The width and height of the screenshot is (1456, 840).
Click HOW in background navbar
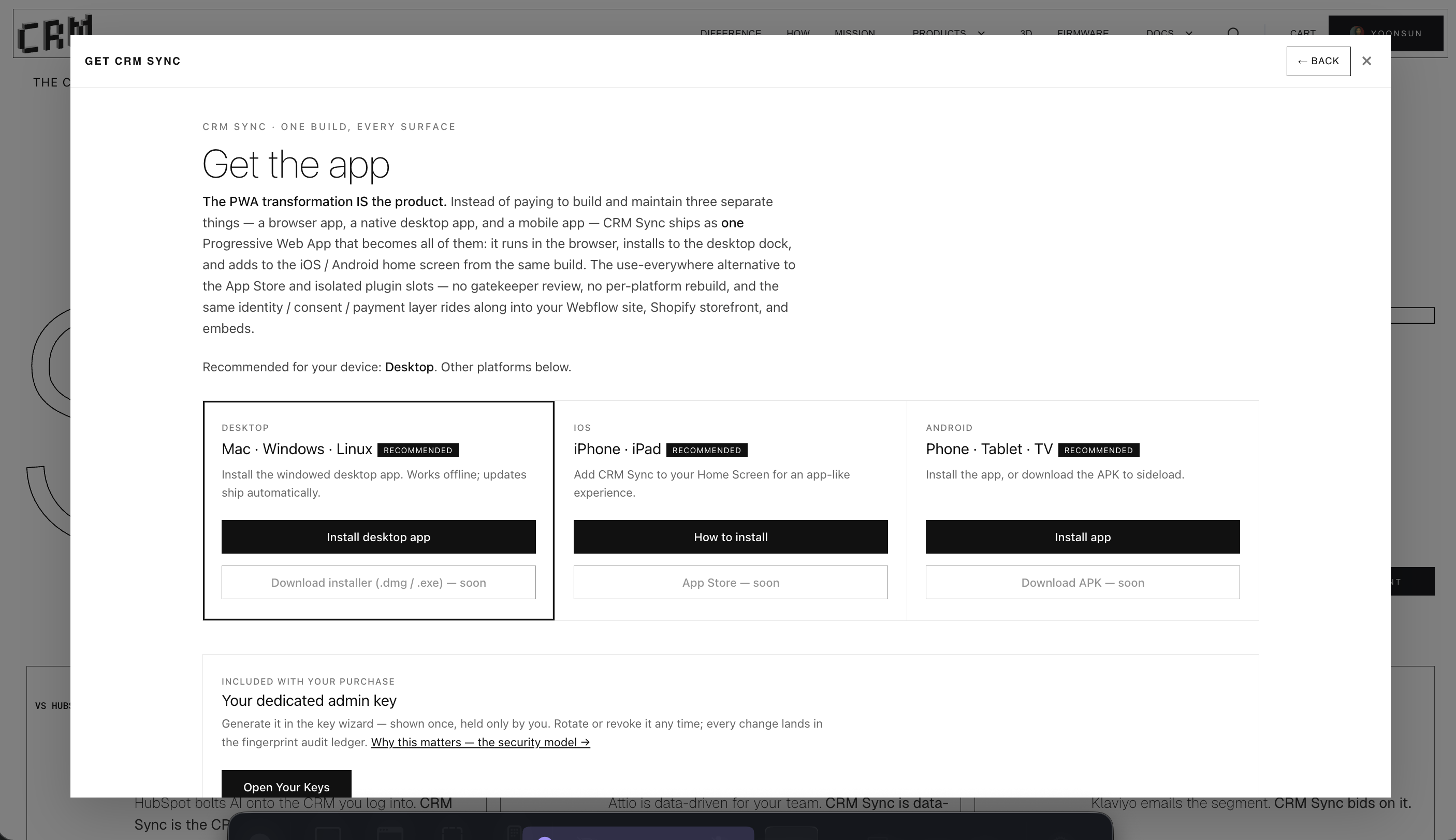[x=798, y=32]
